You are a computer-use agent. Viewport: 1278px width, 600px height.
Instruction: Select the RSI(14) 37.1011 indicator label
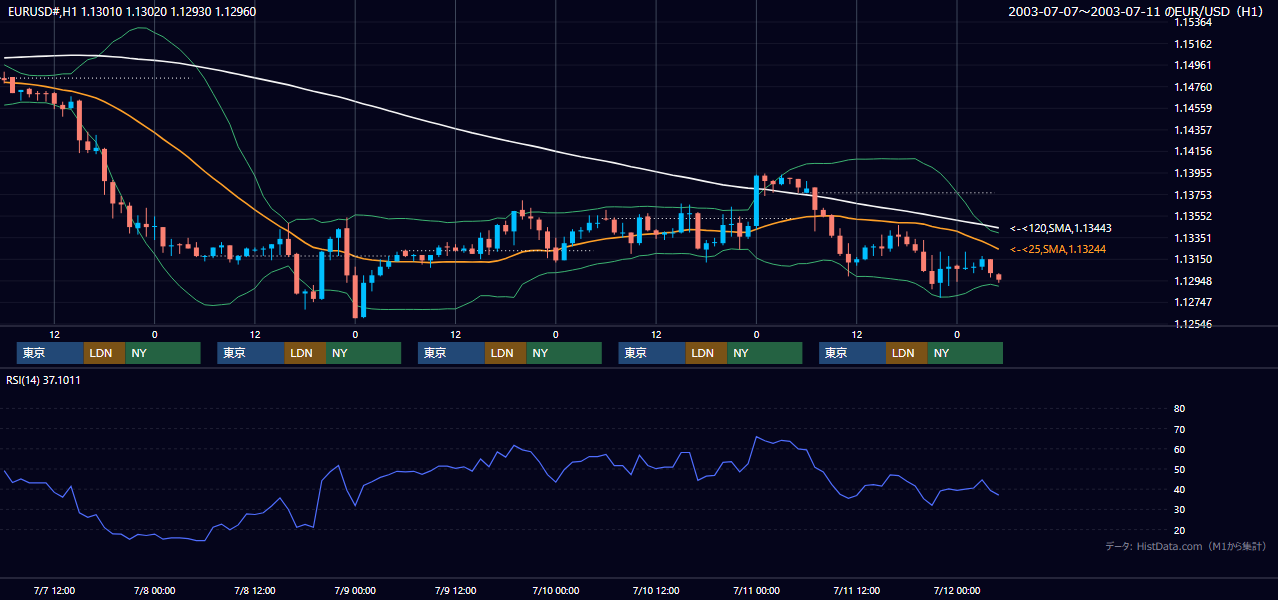[x=44, y=380]
